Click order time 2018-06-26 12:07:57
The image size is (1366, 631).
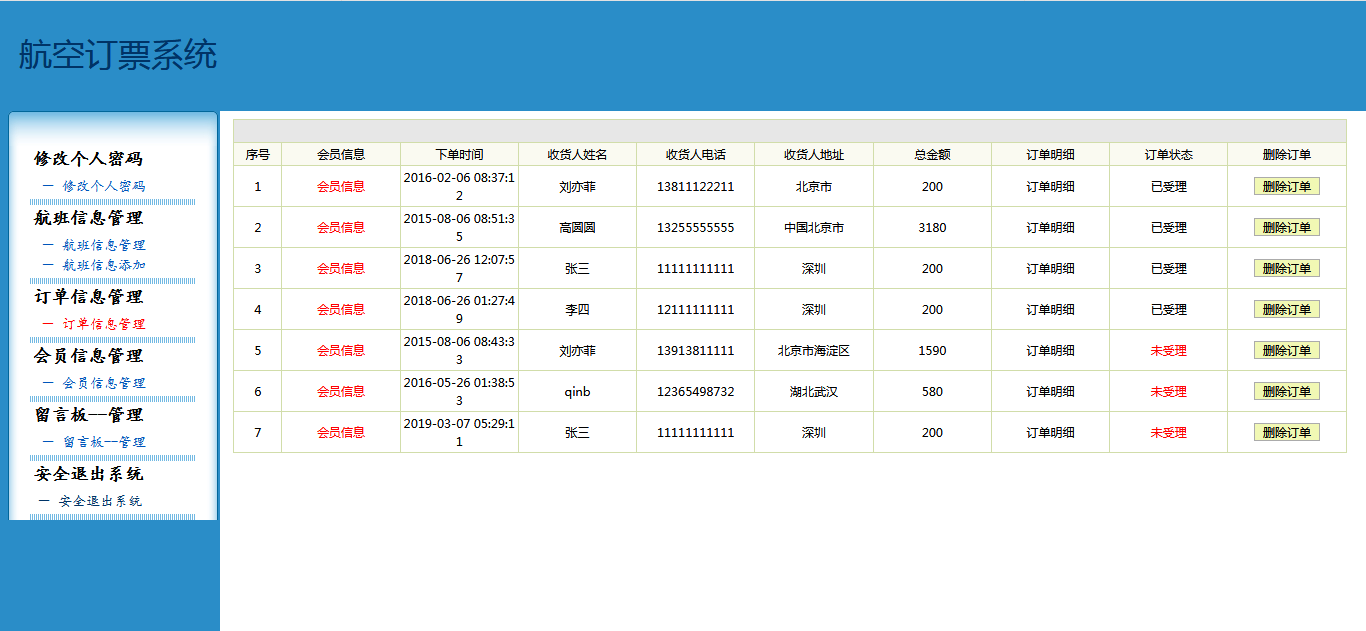click(459, 269)
